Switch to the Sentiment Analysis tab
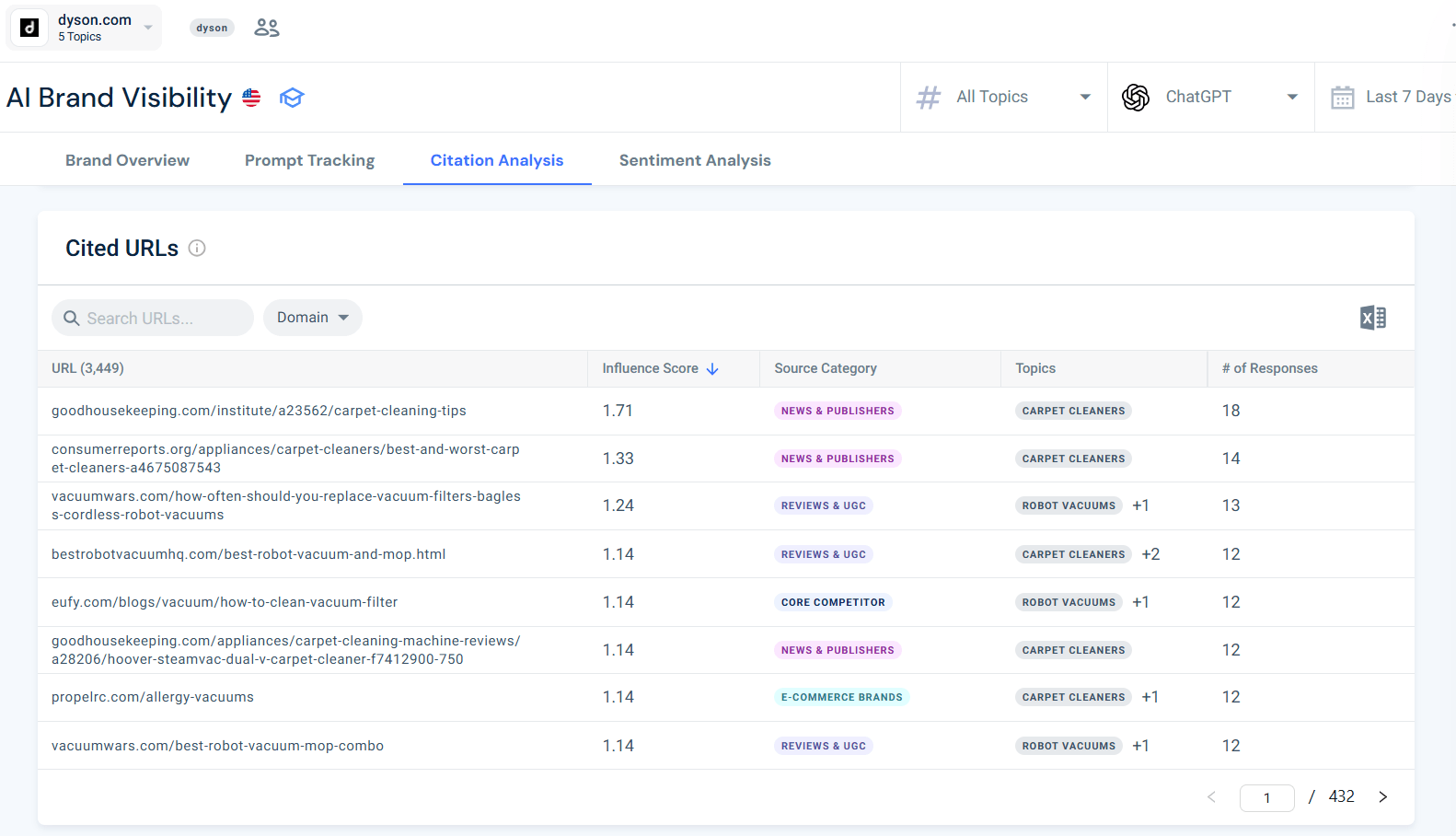The image size is (1456, 836). pos(695,160)
